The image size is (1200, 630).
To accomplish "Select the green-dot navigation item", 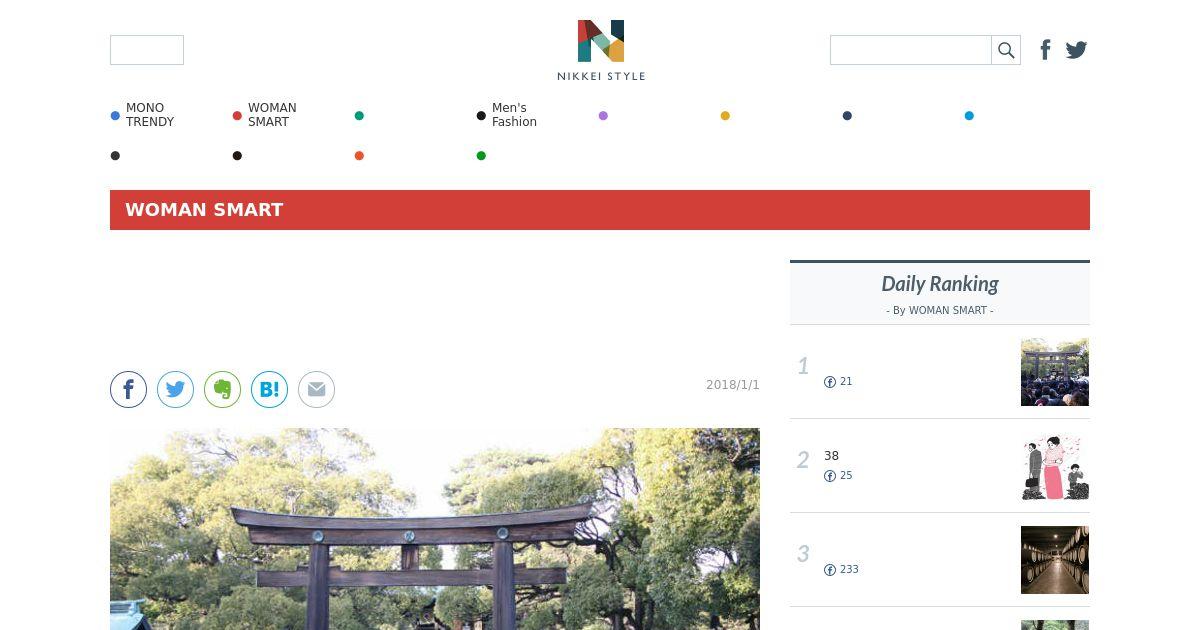I will coord(481,156).
